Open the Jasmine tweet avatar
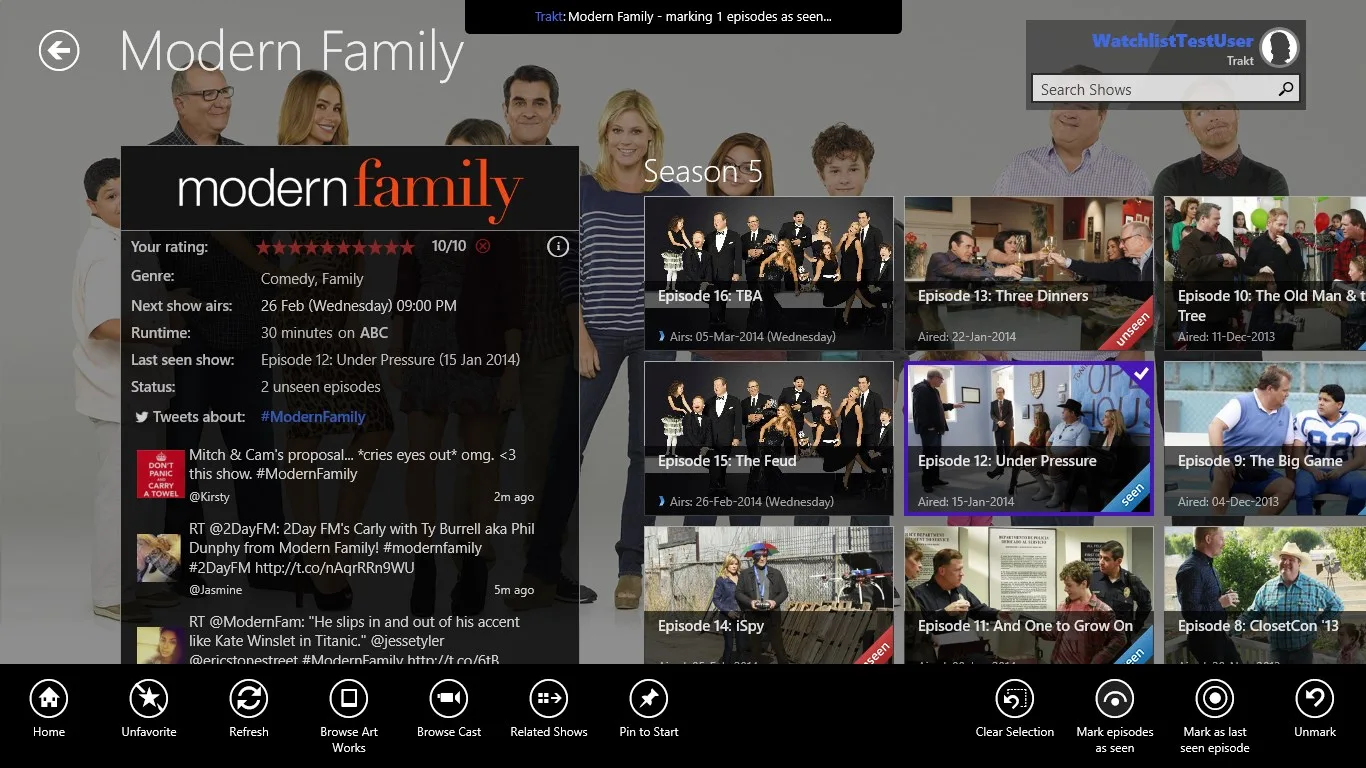This screenshot has height=768, width=1366. coord(160,558)
